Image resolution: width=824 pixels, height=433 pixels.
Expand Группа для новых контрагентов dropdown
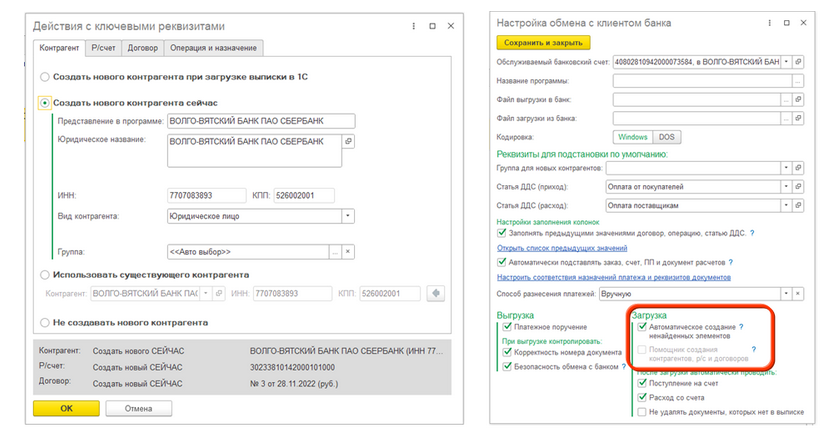(786, 168)
